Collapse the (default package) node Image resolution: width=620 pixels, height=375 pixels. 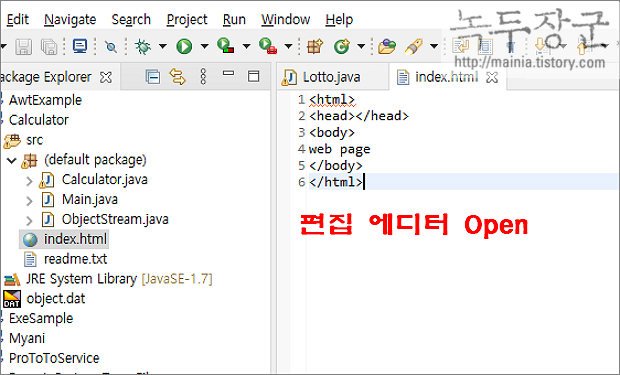(x=12, y=160)
